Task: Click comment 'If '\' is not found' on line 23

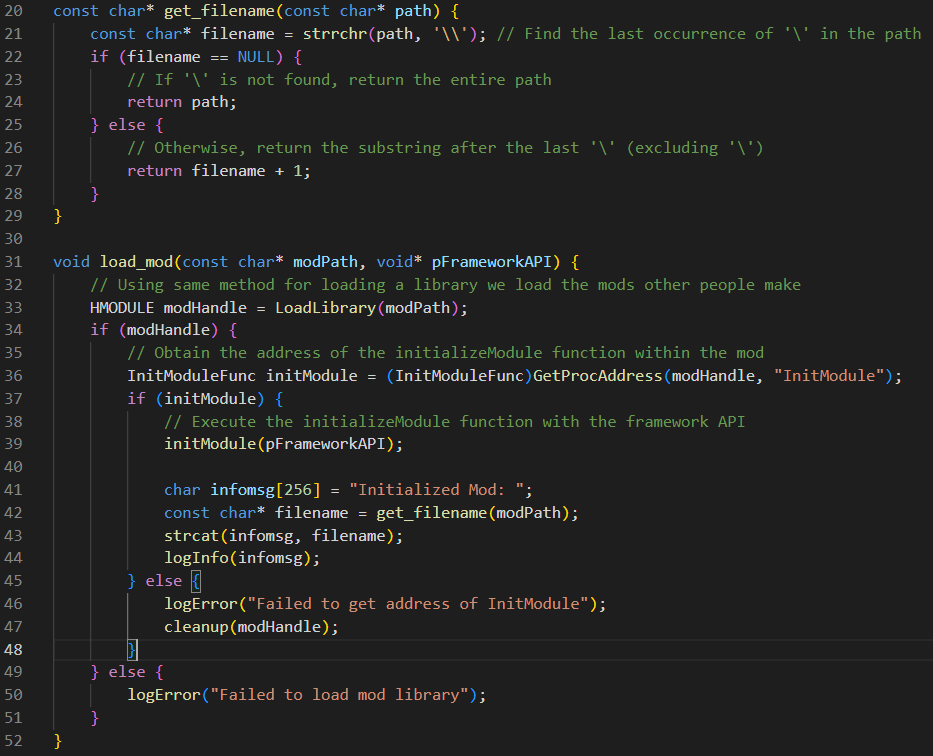Action: (339, 80)
